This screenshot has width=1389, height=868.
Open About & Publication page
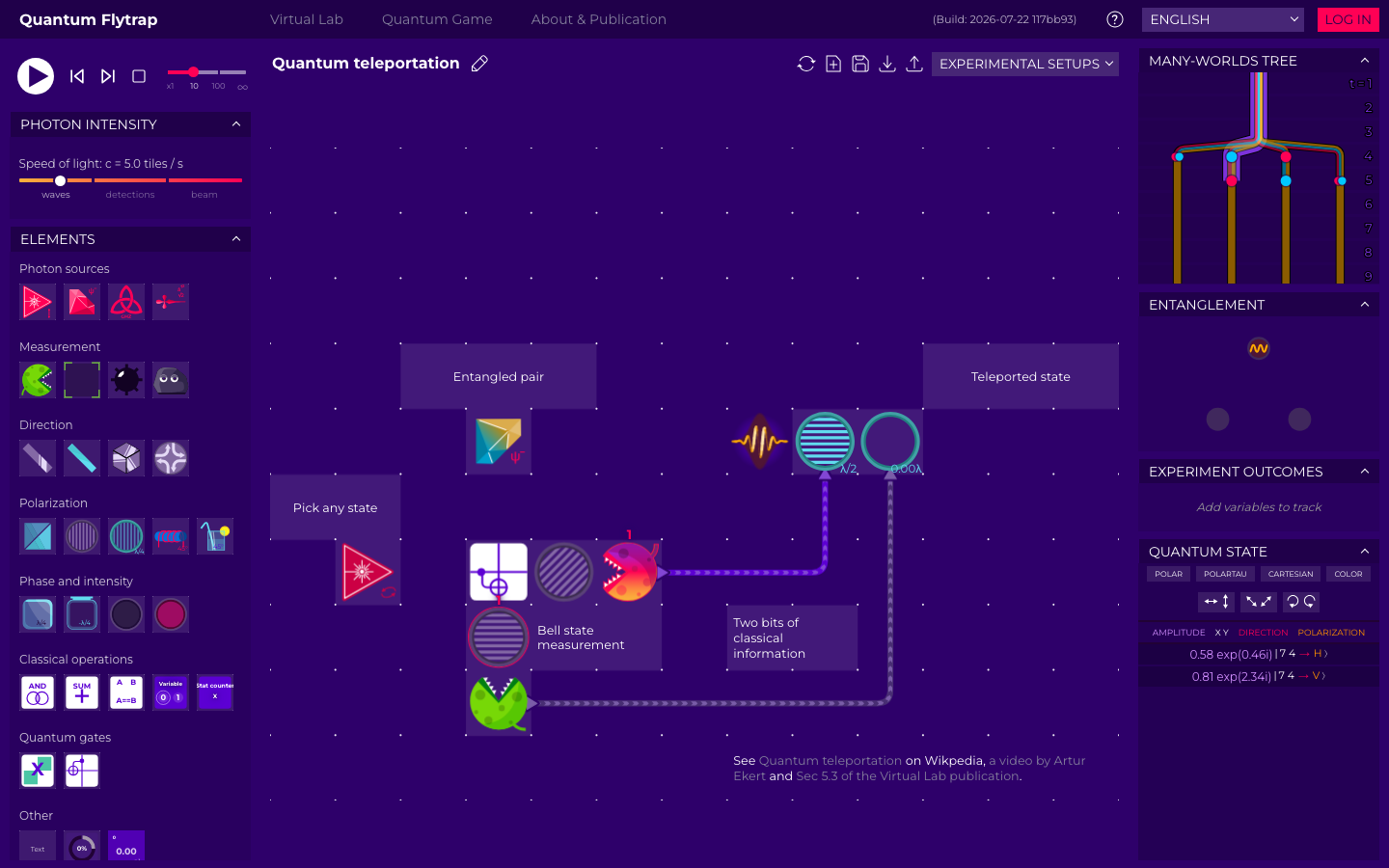pyautogui.click(x=599, y=19)
